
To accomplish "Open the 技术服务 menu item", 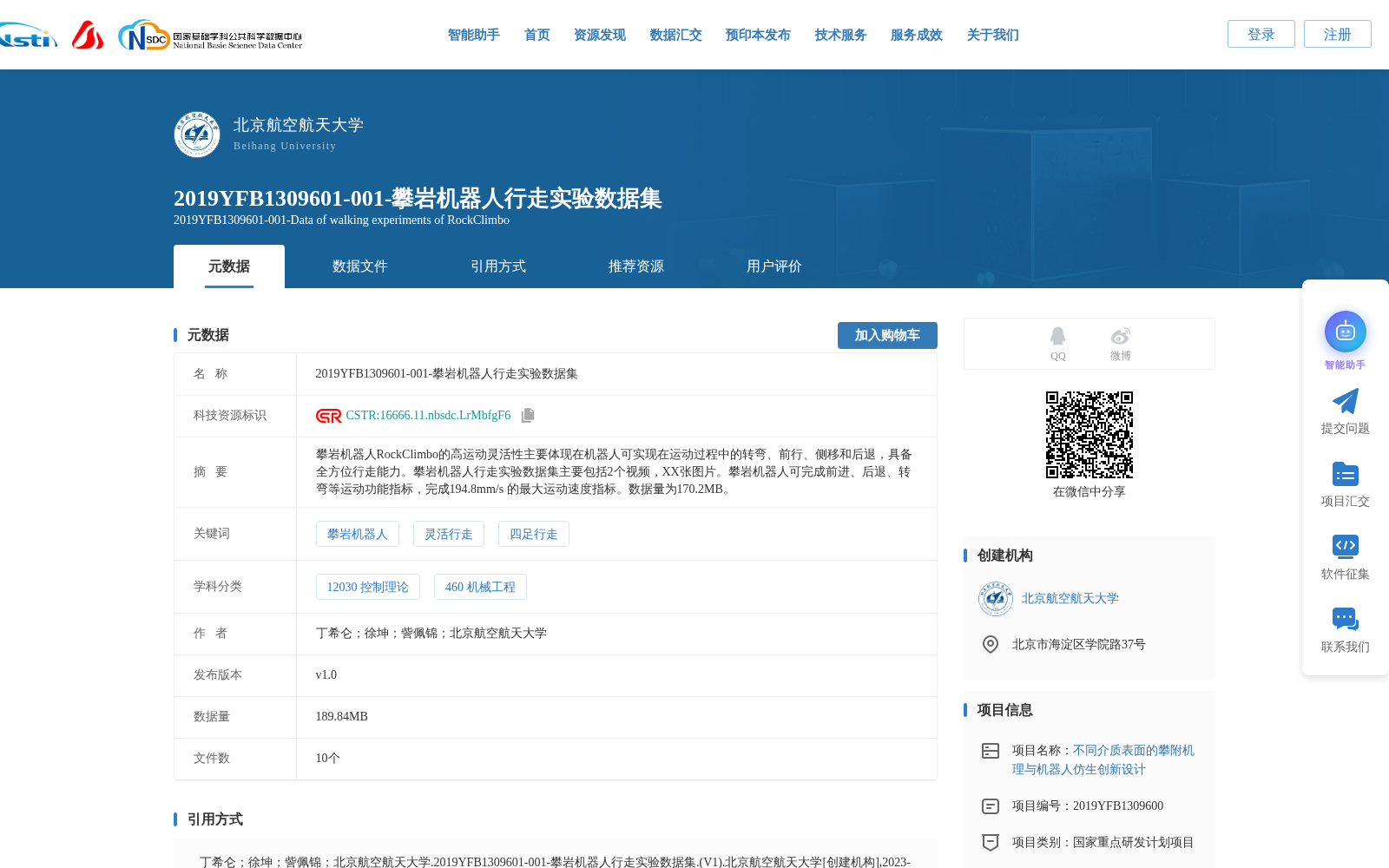I will 841,35.
